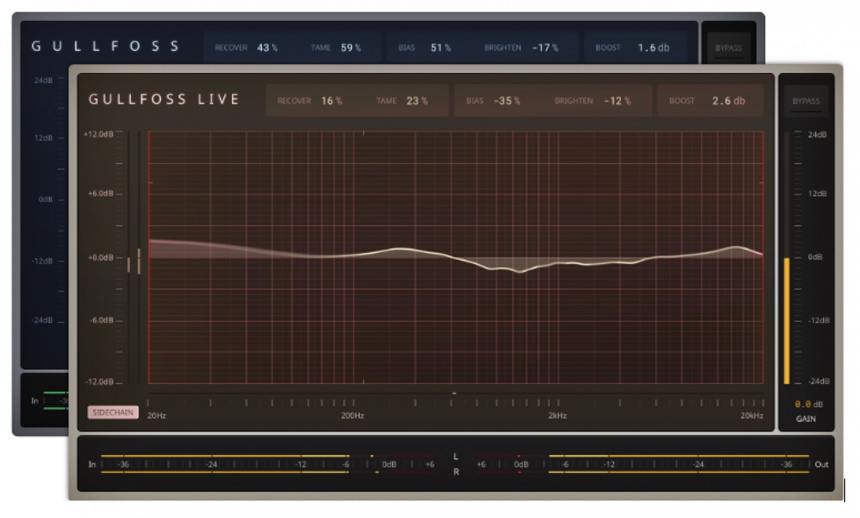This screenshot has width=860, height=518.
Task: Toggle the Bypass button in Gullfoss Live
Action: (x=806, y=102)
